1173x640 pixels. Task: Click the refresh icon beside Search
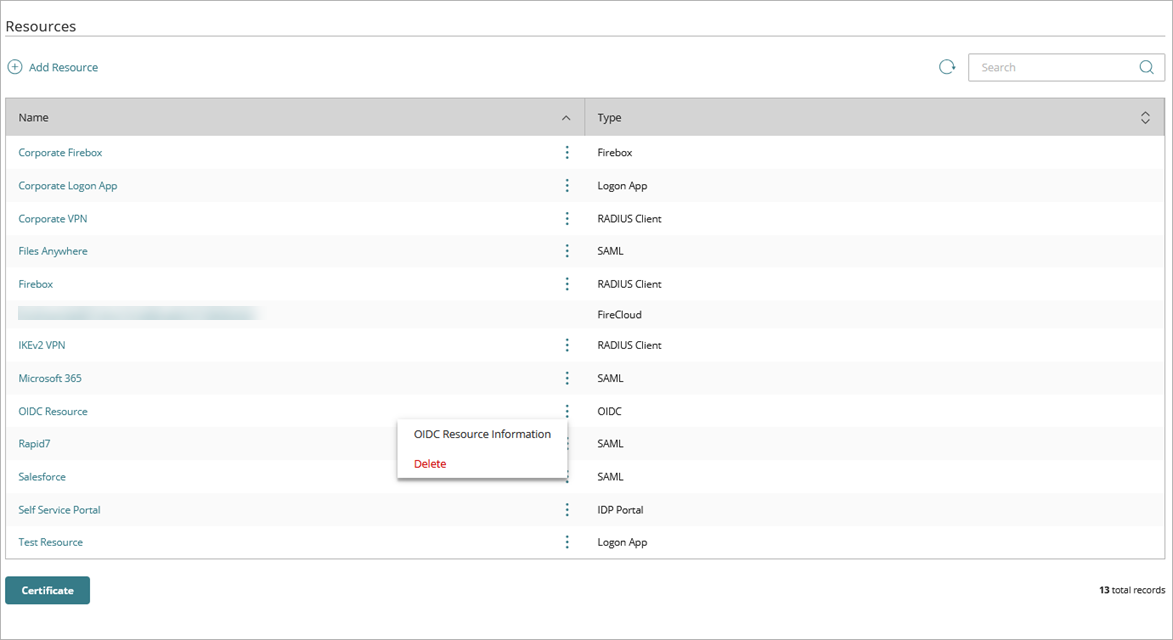pos(946,67)
